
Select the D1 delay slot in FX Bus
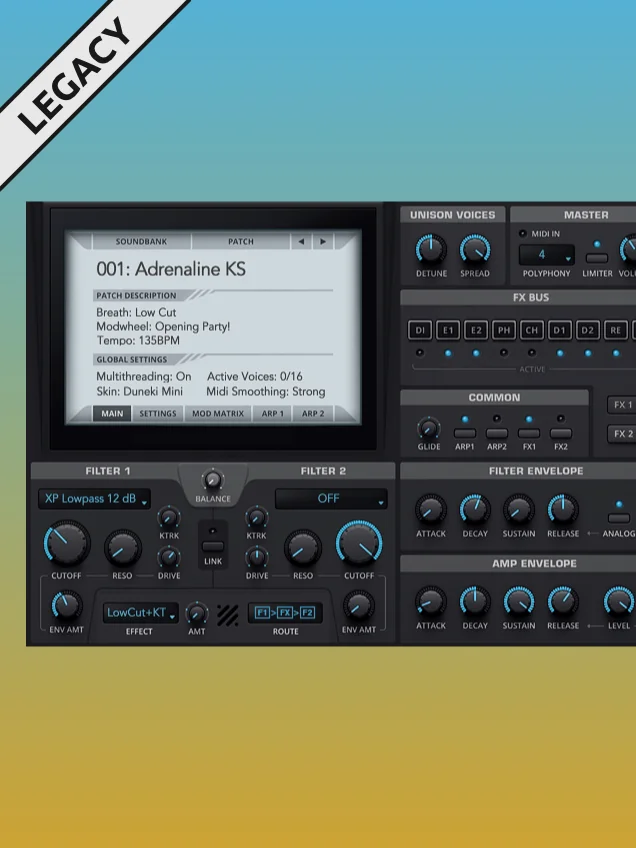559,330
